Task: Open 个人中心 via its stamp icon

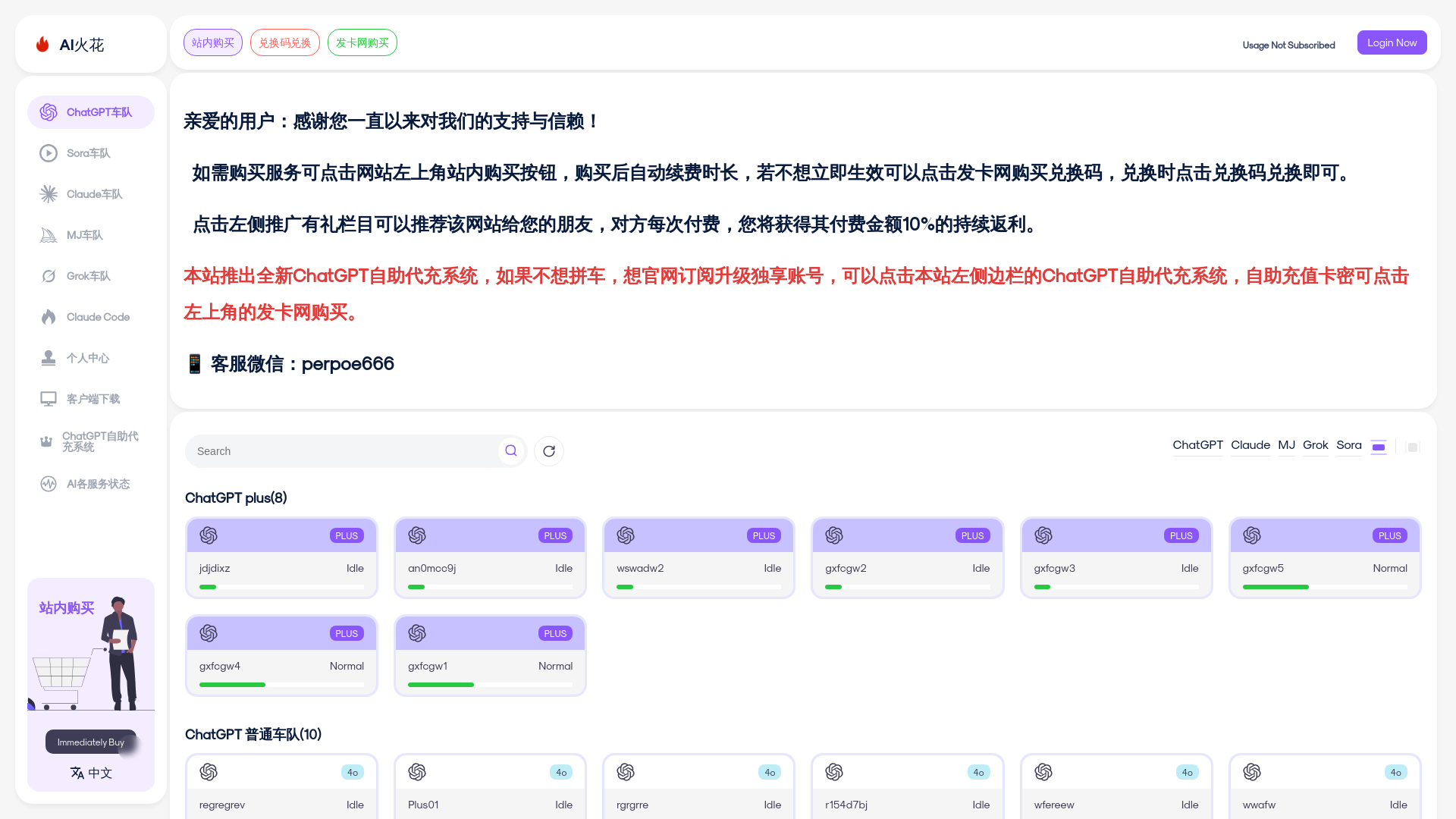Action: point(49,358)
